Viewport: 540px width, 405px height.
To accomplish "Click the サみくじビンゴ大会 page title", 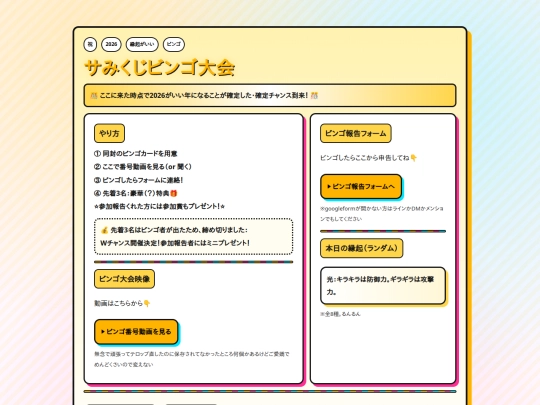I will (x=160, y=68).
